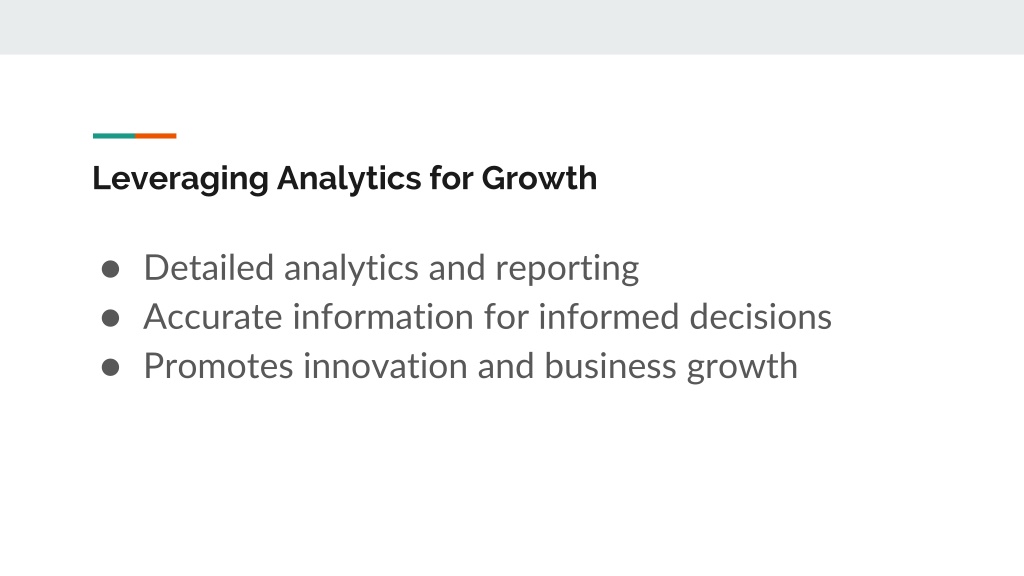
Task: Select the 'Detailed analytics and reporting' bullet line
Action: point(391,268)
